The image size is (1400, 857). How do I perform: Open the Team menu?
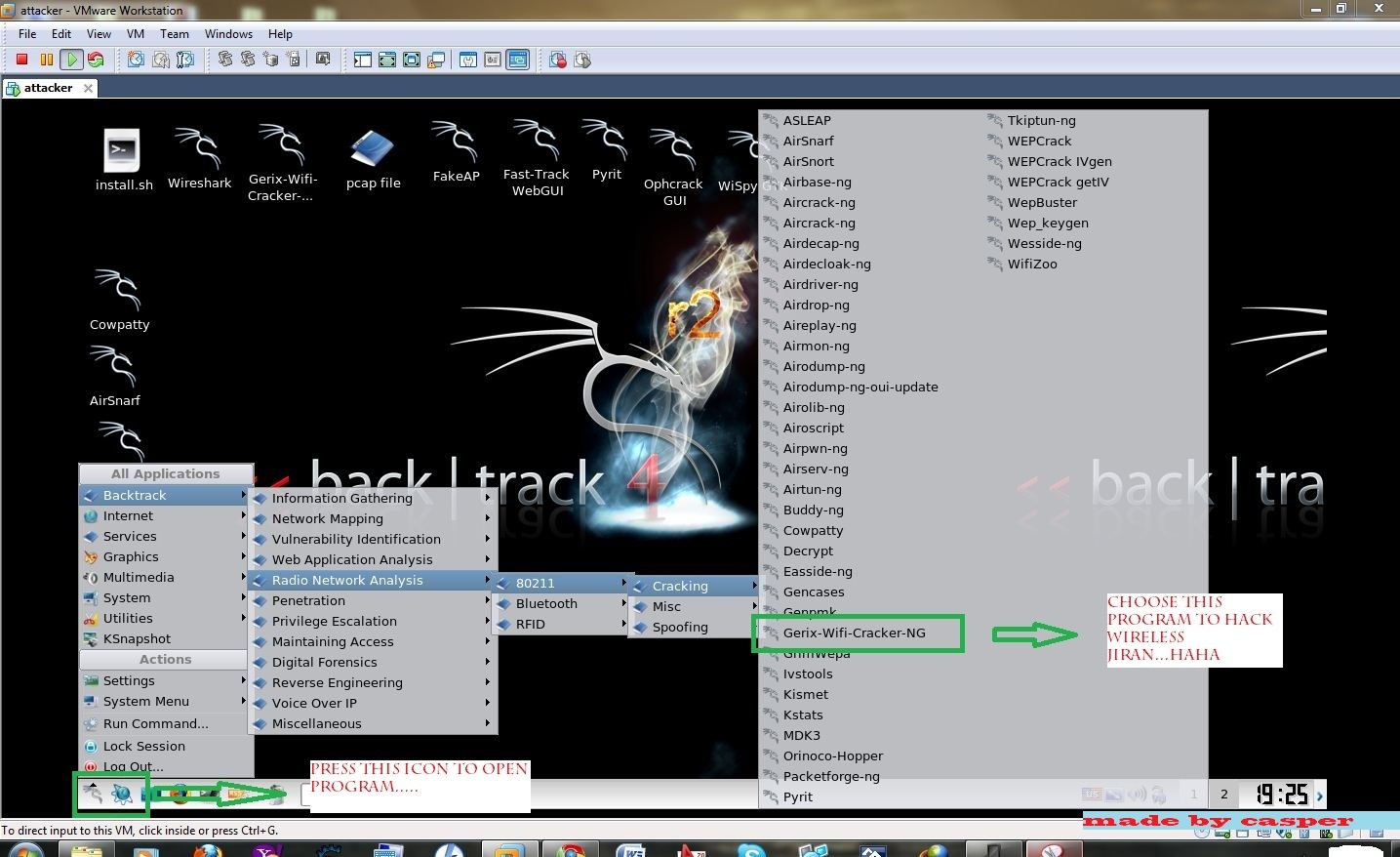tap(175, 33)
